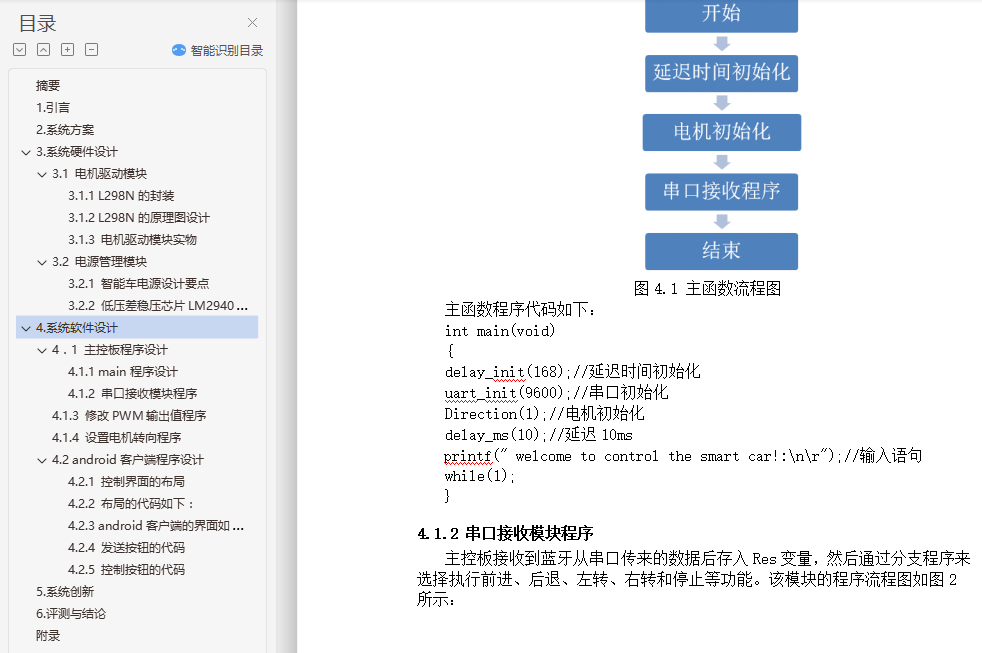Go to 4.2.4 发送按钮的代码
Image resolution: width=982 pixels, height=653 pixels.
coord(126,547)
